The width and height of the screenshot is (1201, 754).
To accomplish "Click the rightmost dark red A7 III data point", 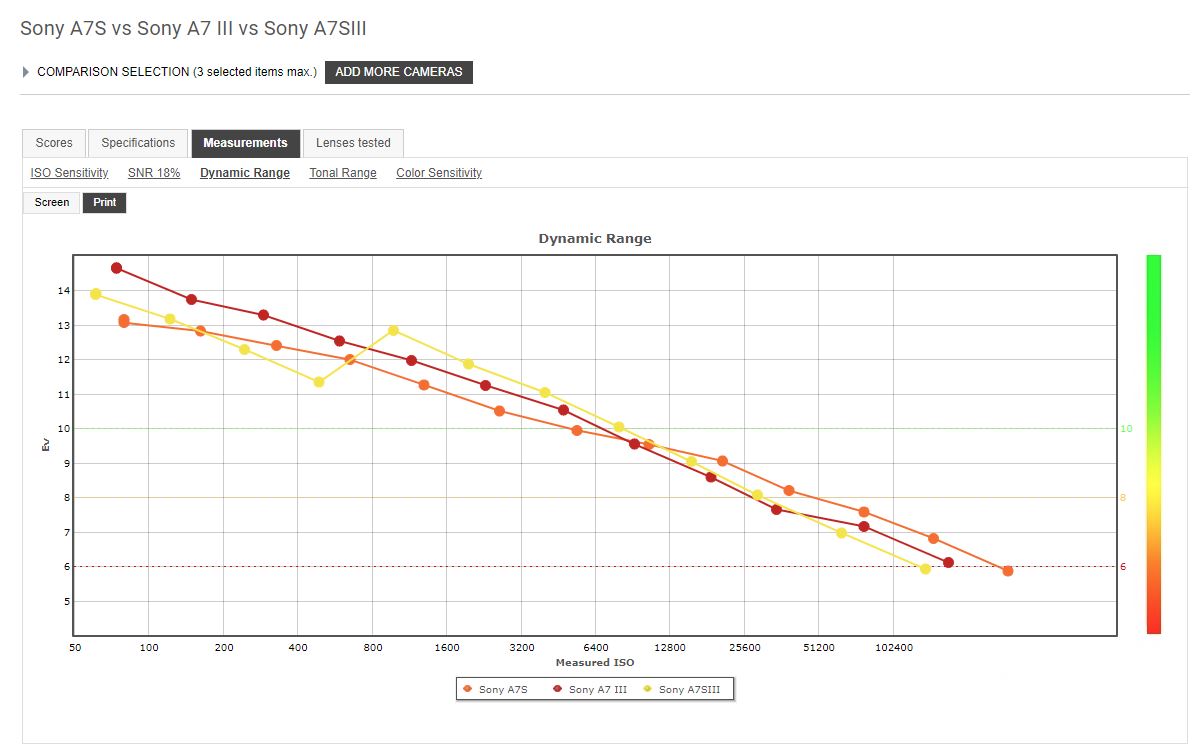I will [948, 563].
